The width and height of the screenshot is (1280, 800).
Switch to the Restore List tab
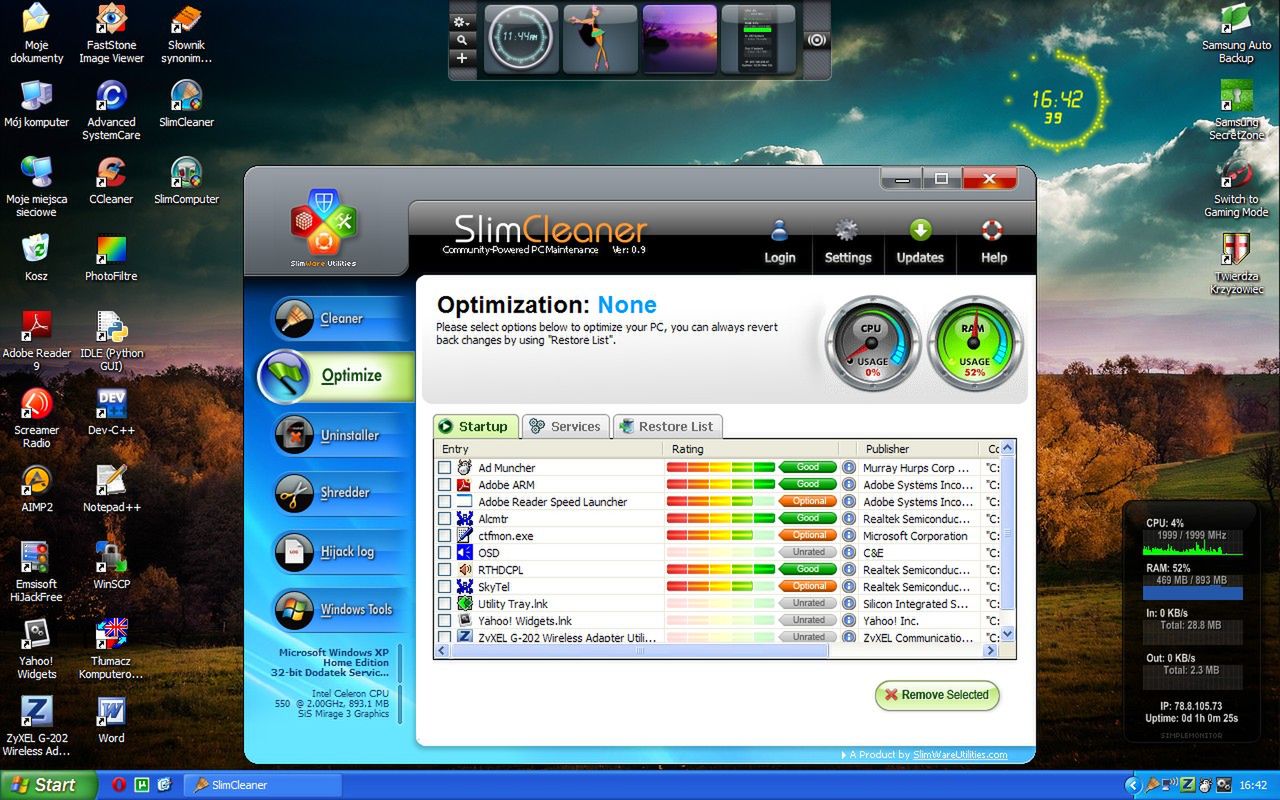point(667,426)
